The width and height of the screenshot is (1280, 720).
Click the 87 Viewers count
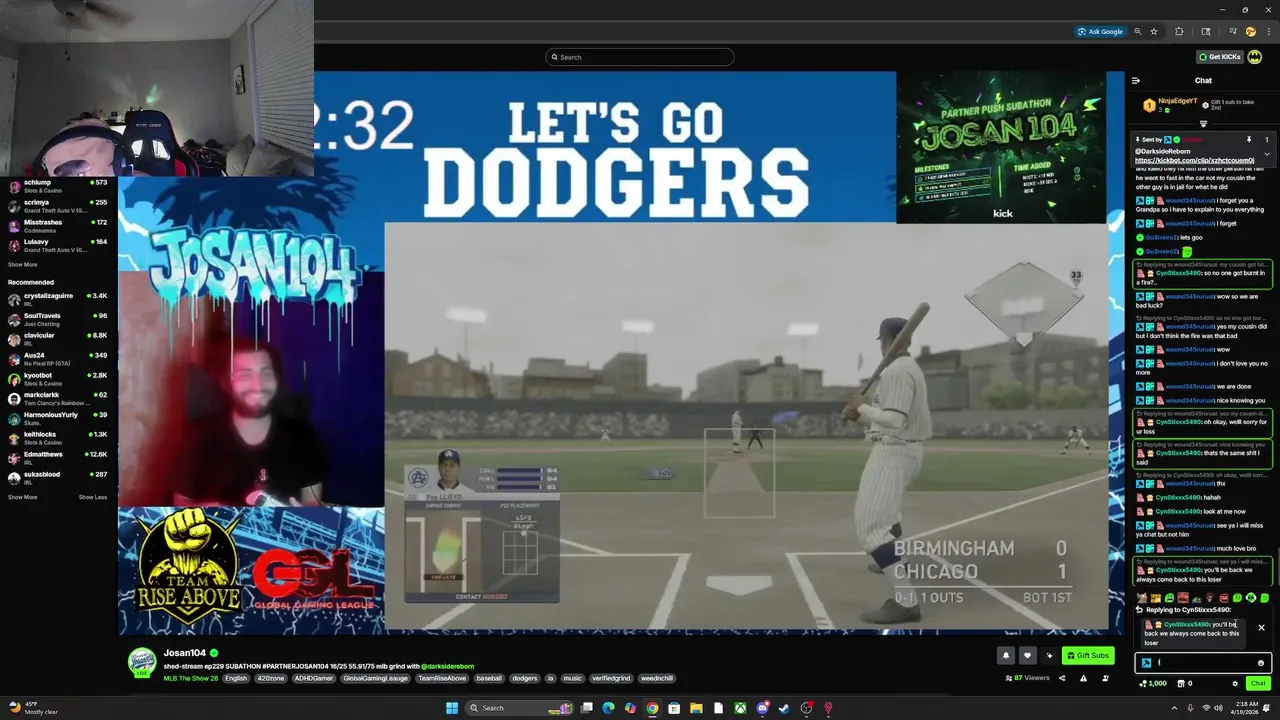tap(1027, 678)
